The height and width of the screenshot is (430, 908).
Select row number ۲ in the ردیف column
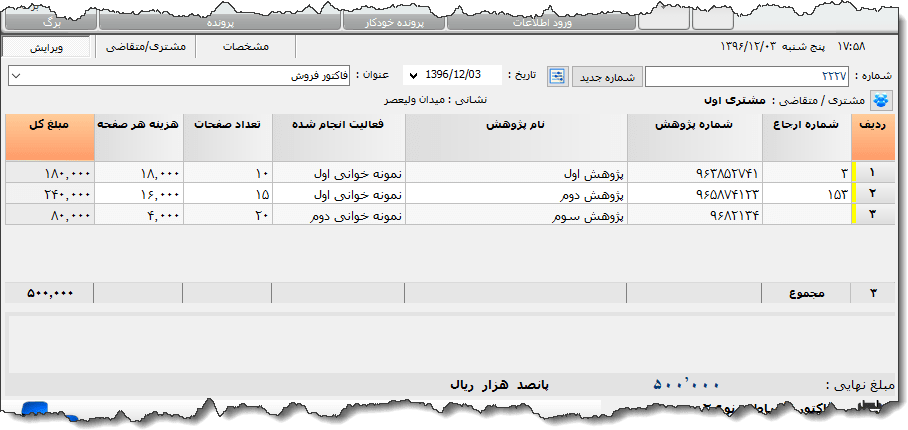pyautogui.click(x=873, y=193)
